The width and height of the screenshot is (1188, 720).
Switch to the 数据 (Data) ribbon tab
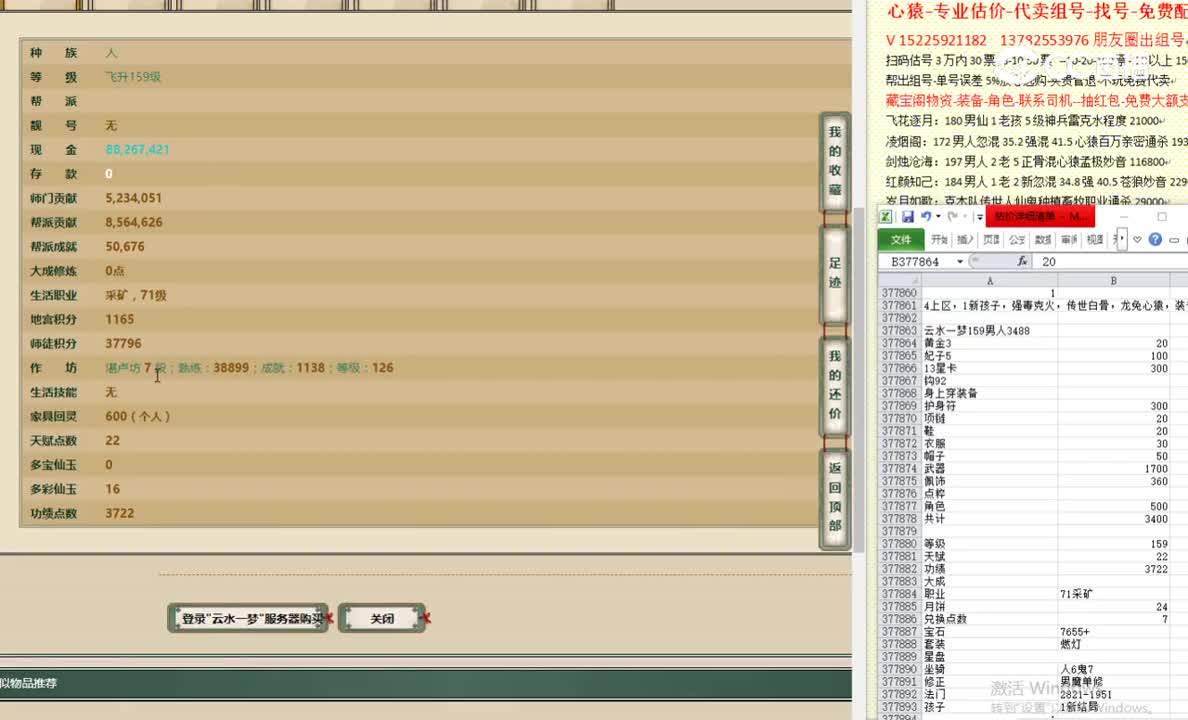click(1042, 238)
